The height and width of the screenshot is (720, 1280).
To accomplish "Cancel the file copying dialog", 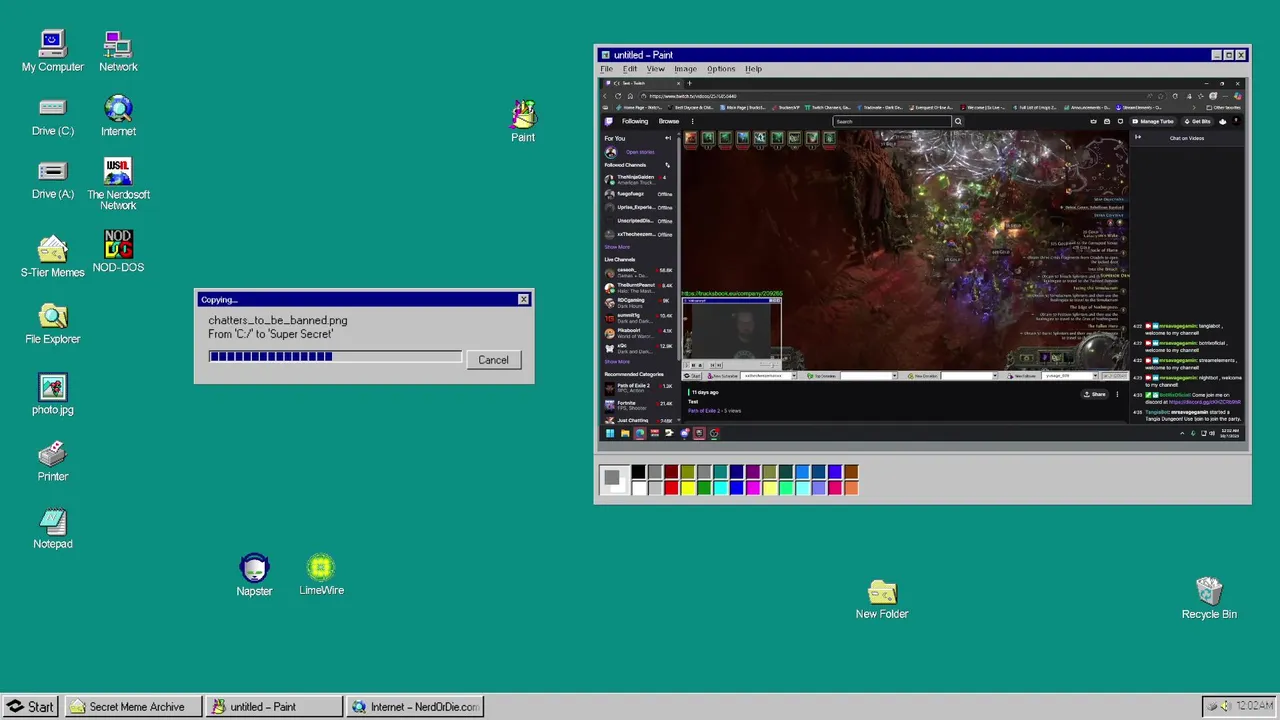I will [493, 360].
